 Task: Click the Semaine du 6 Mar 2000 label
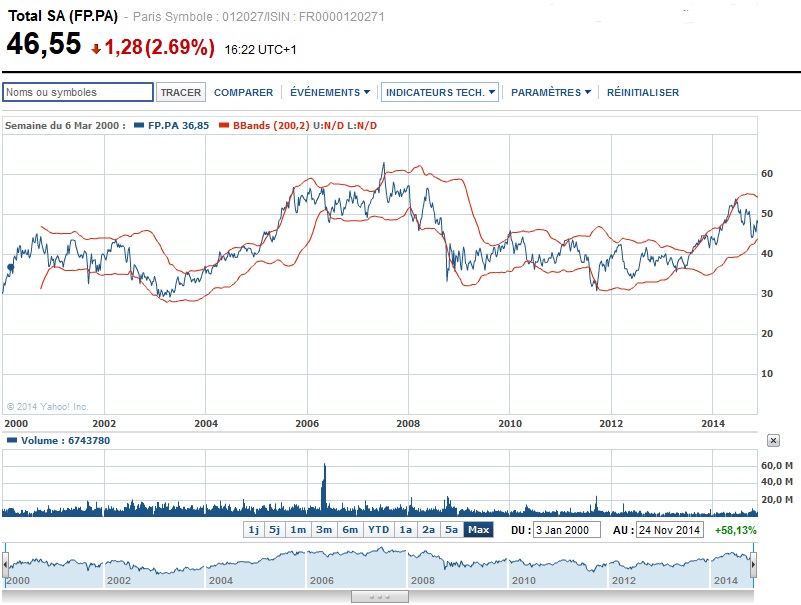65,126
